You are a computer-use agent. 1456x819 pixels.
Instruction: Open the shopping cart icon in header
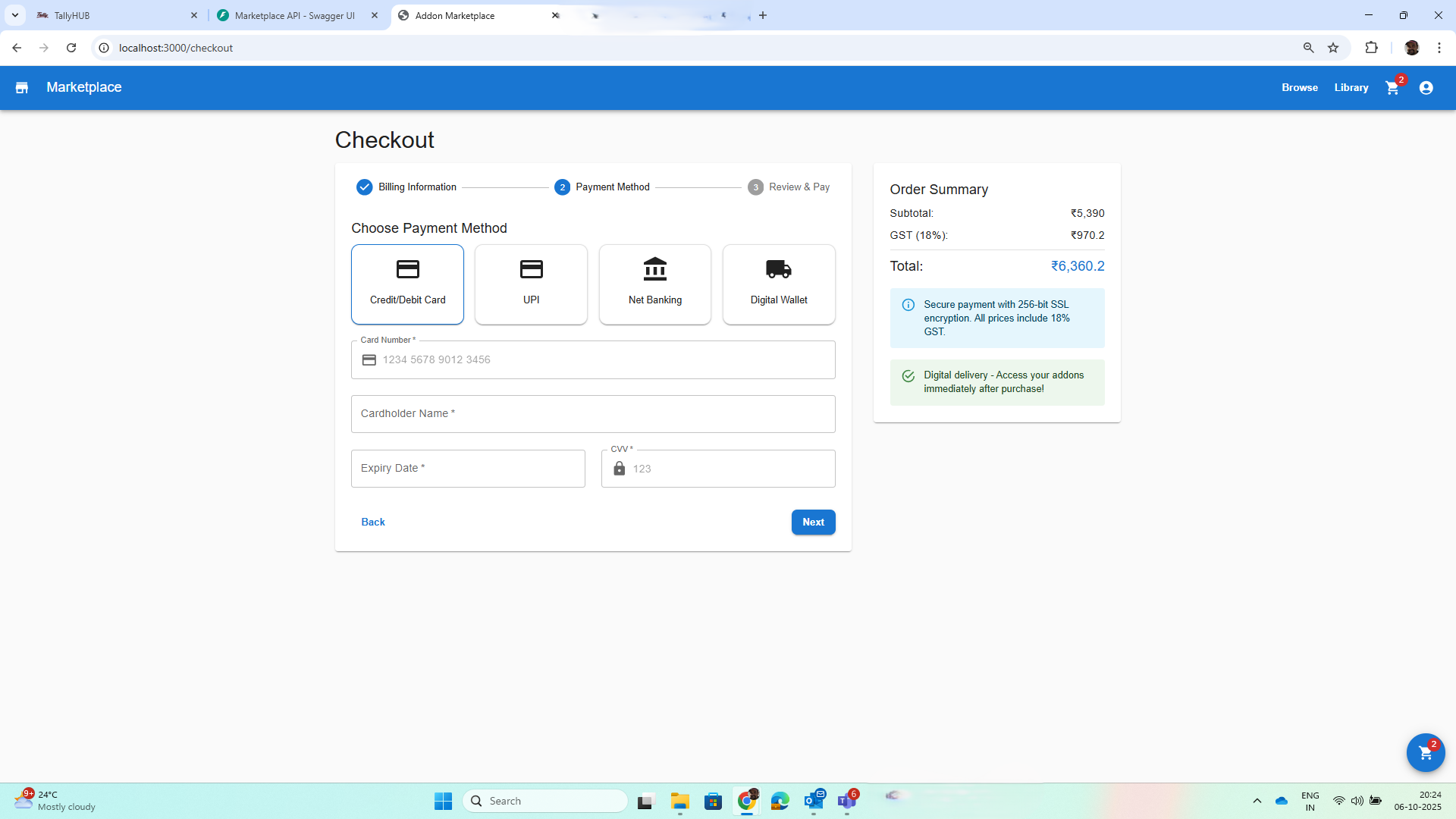pos(1392,88)
